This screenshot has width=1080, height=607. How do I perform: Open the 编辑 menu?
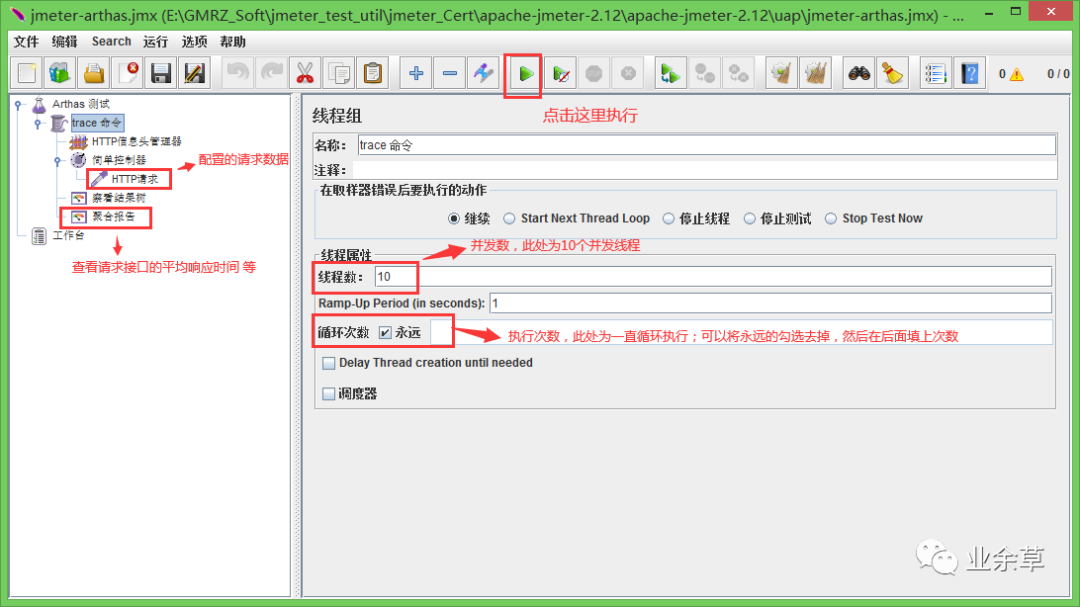click(x=65, y=42)
